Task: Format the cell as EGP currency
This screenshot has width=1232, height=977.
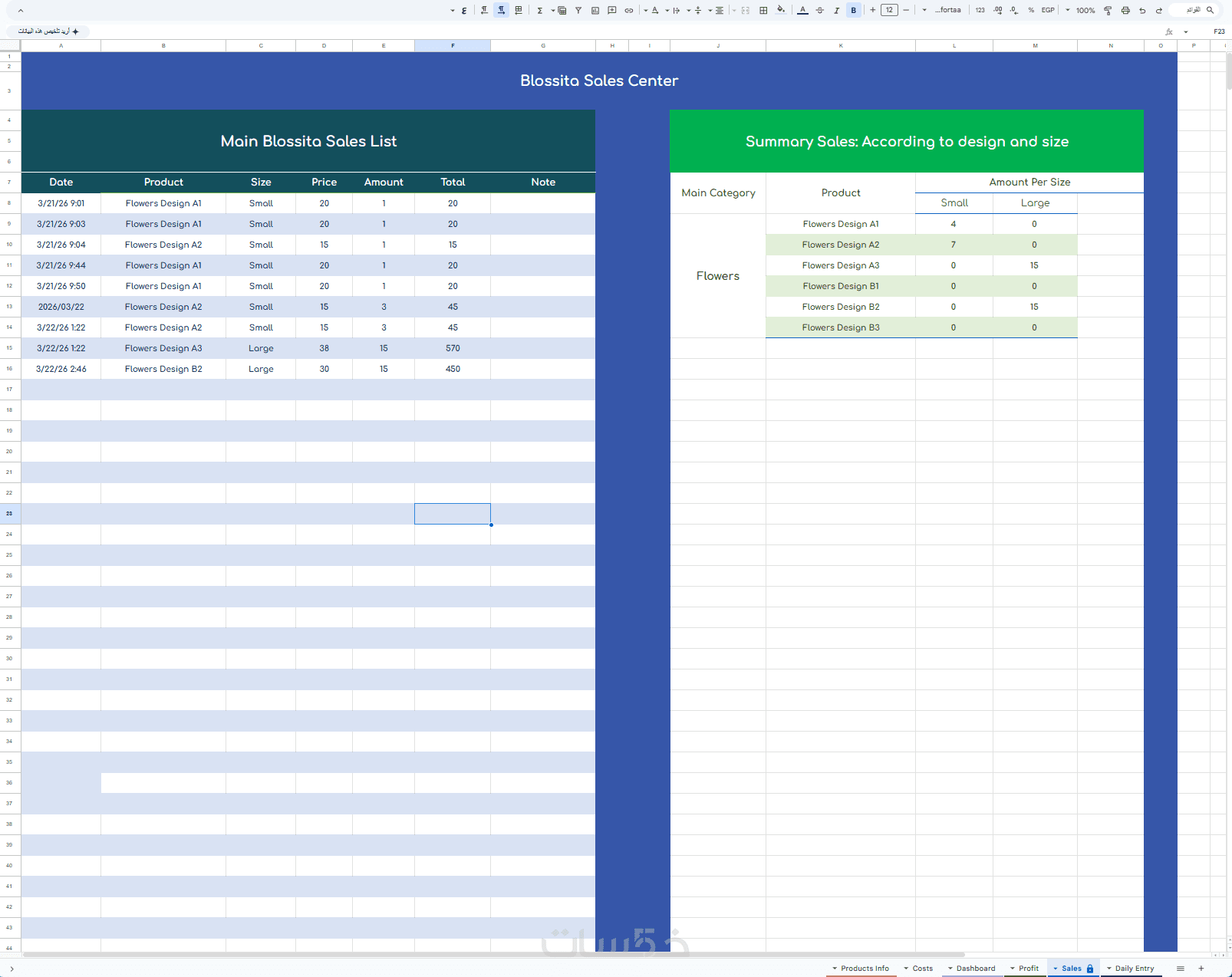Action: click(1048, 10)
